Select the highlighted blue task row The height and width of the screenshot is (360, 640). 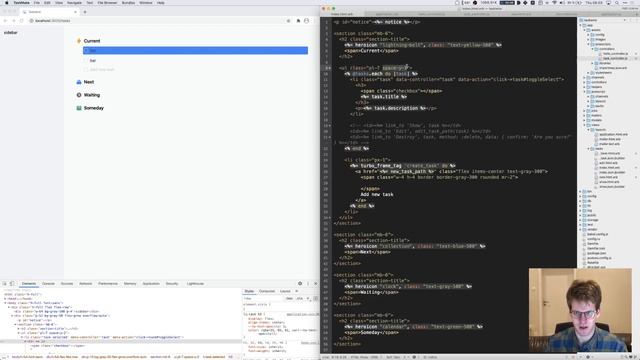(x=195, y=50)
